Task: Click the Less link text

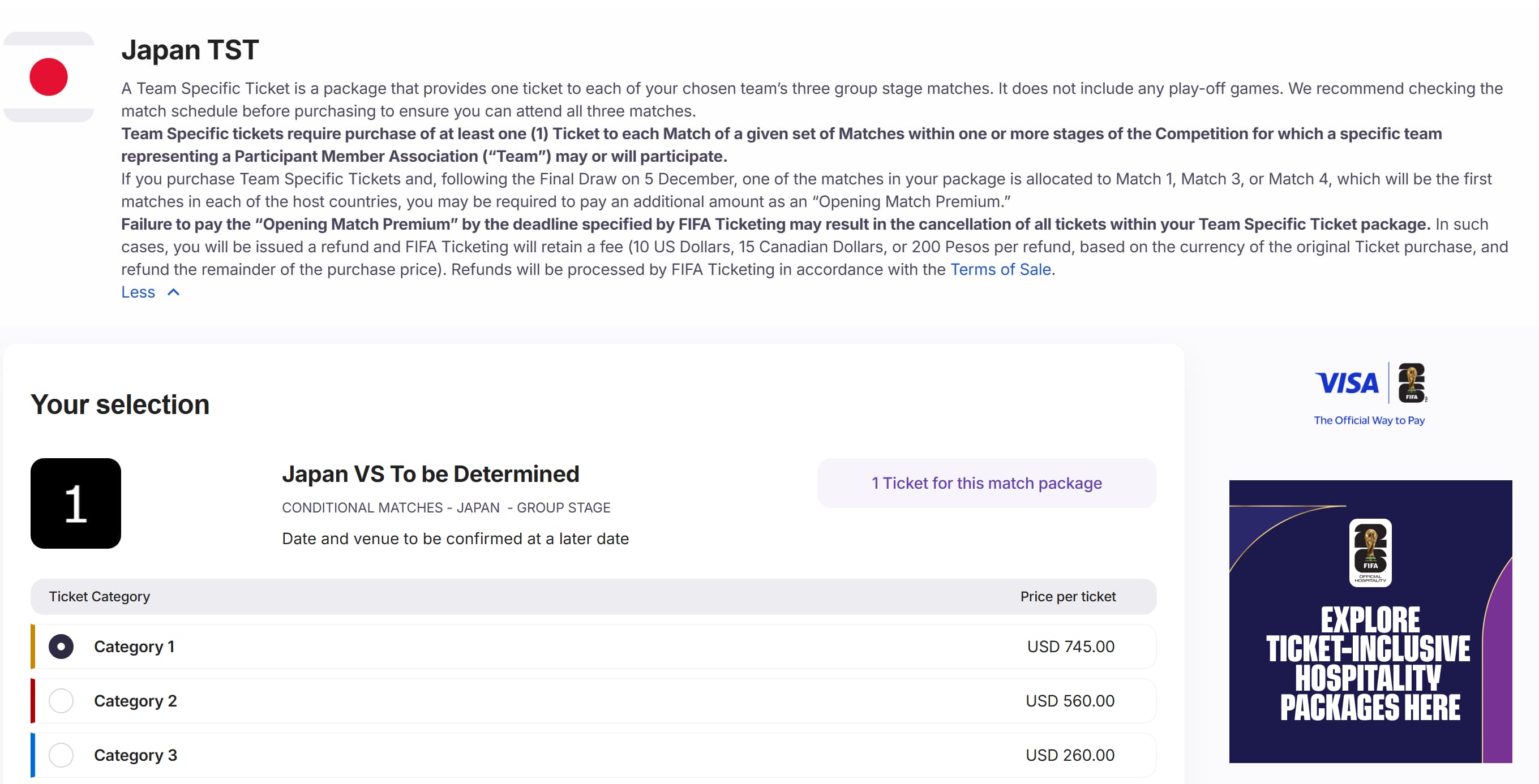Action: click(x=138, y=292)
